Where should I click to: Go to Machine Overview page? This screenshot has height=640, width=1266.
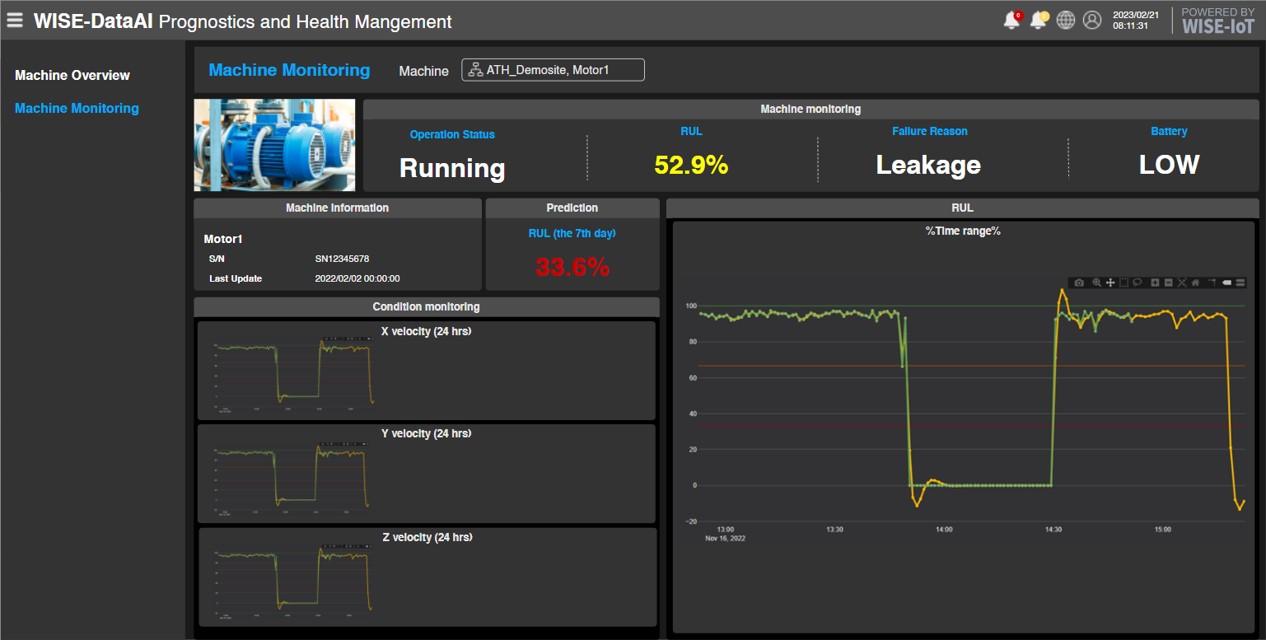72,75
